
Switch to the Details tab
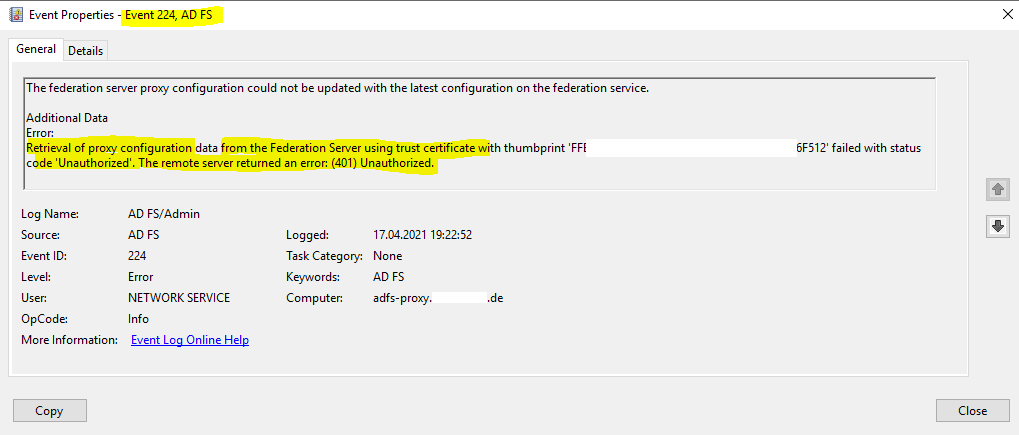coord(86,51)
